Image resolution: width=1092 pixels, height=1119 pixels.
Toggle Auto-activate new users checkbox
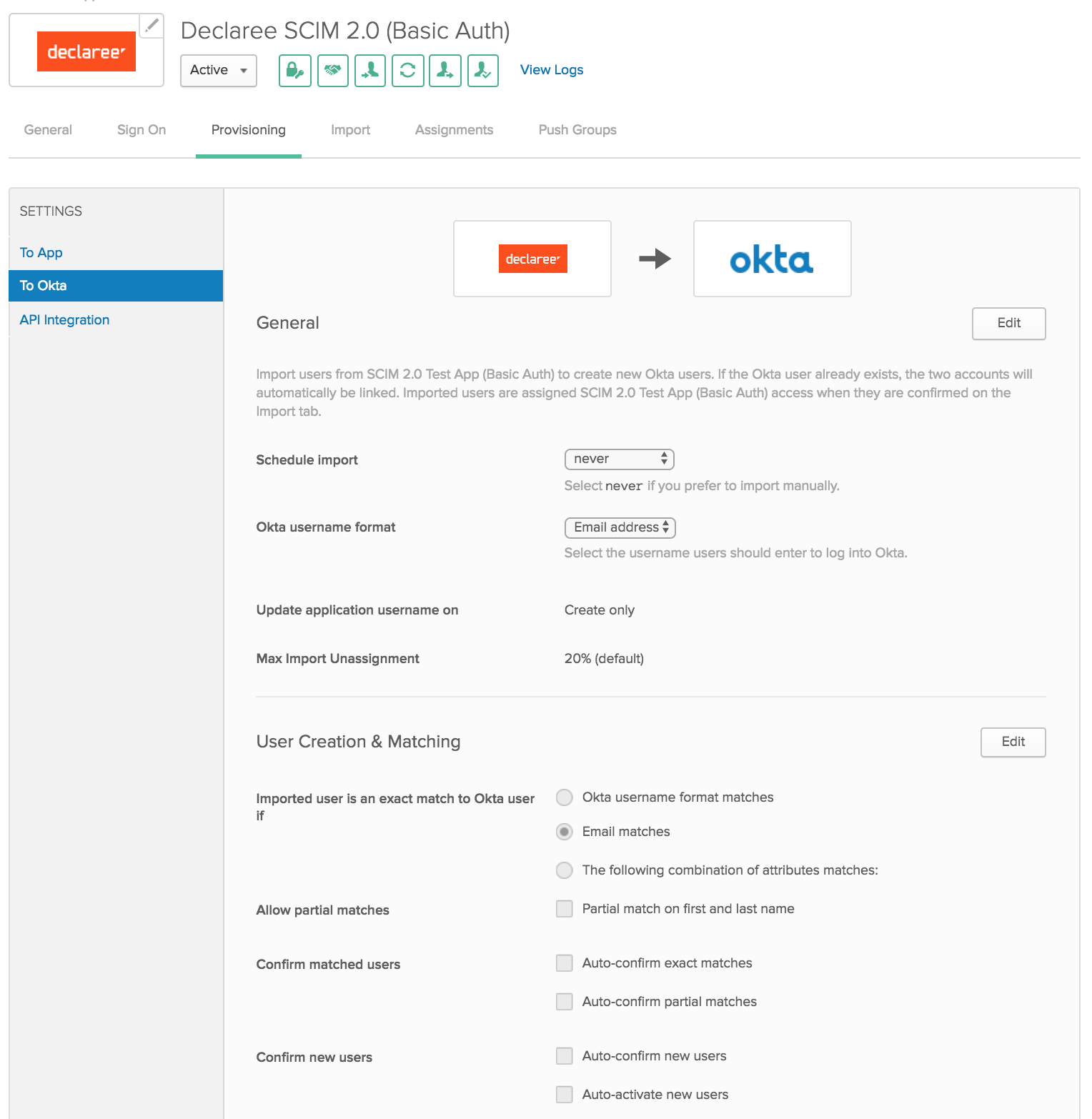coord(565,1095)
